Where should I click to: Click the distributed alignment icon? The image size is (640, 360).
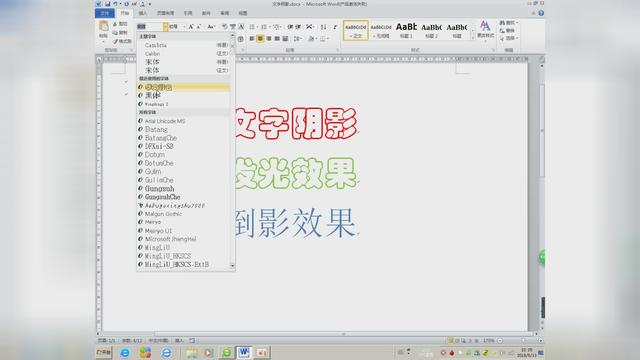click(x=285, y=38)
